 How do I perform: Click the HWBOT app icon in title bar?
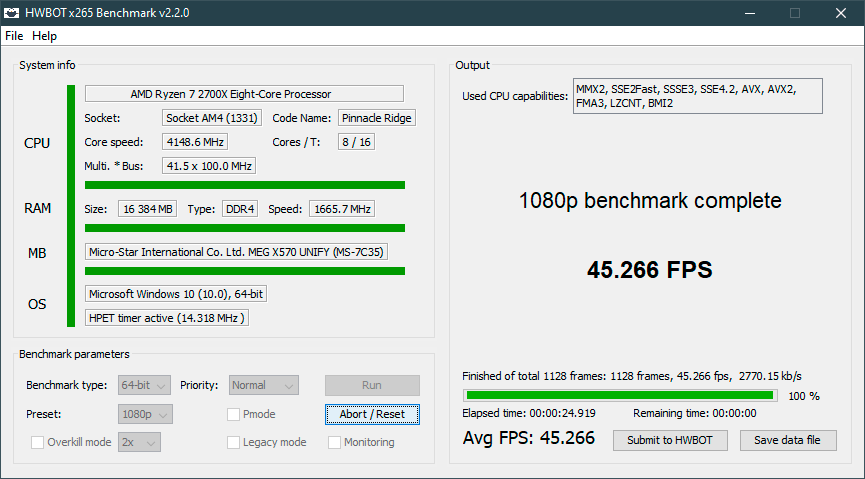(x=12, y=12)
